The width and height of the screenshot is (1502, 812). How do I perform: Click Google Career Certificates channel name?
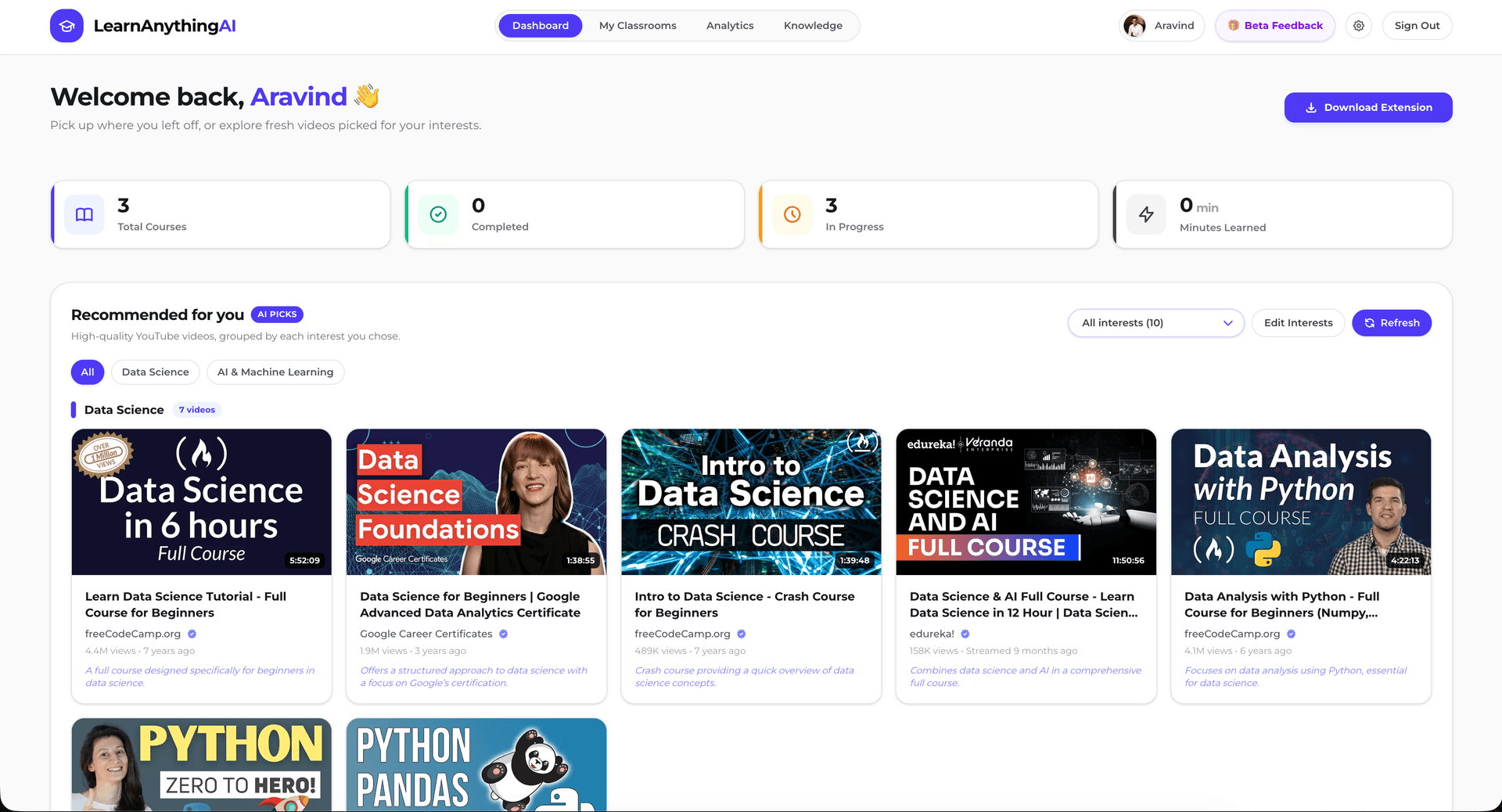[x=426, y=634]
